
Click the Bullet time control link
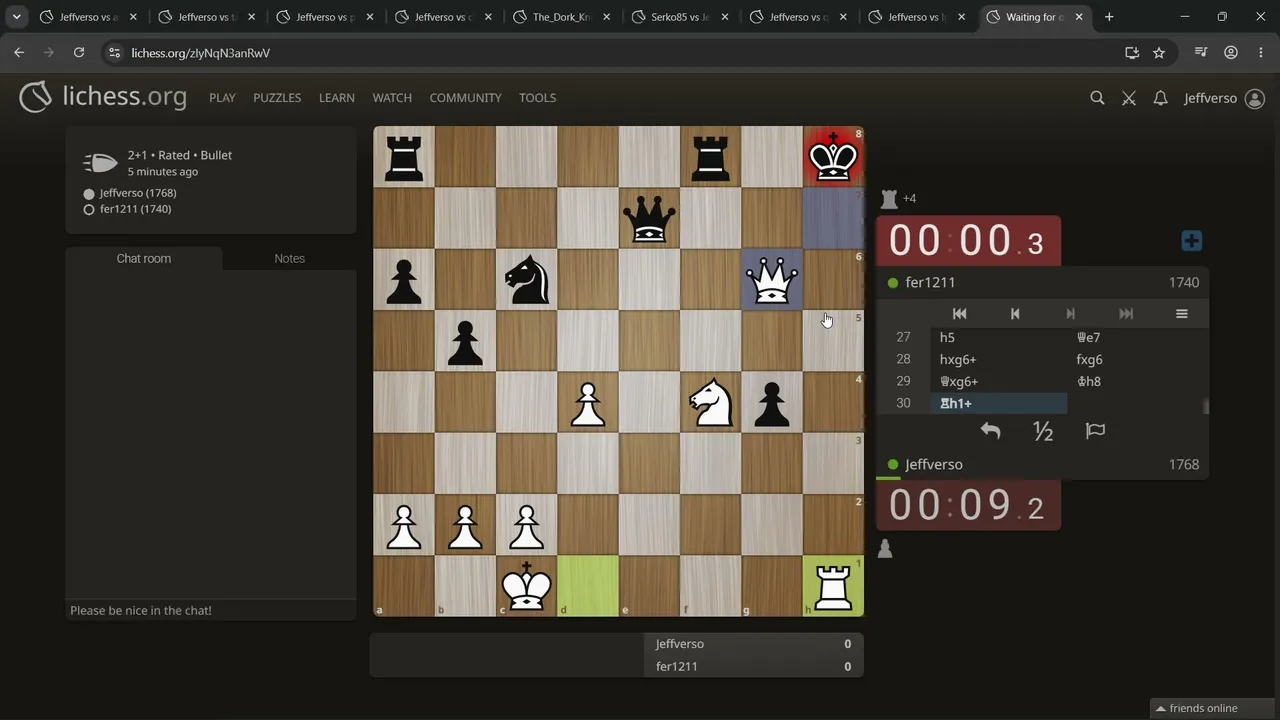216,155
